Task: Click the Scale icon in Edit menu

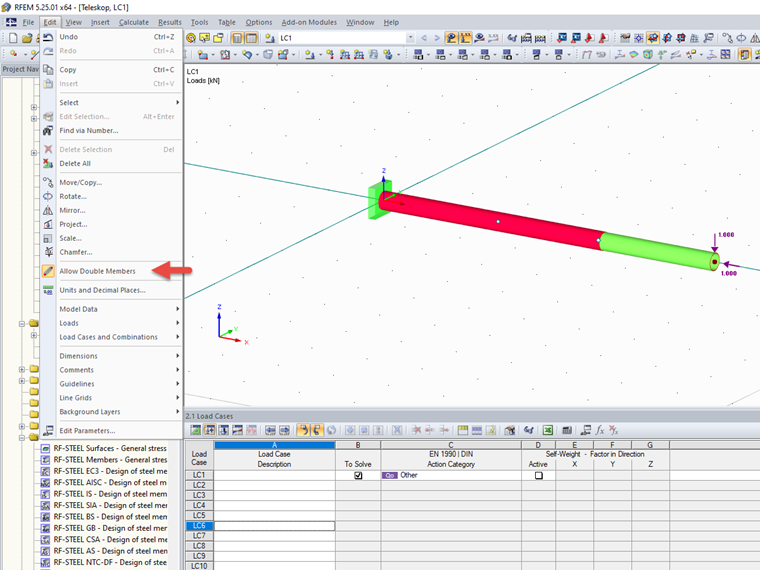Action: click(48, 238)
